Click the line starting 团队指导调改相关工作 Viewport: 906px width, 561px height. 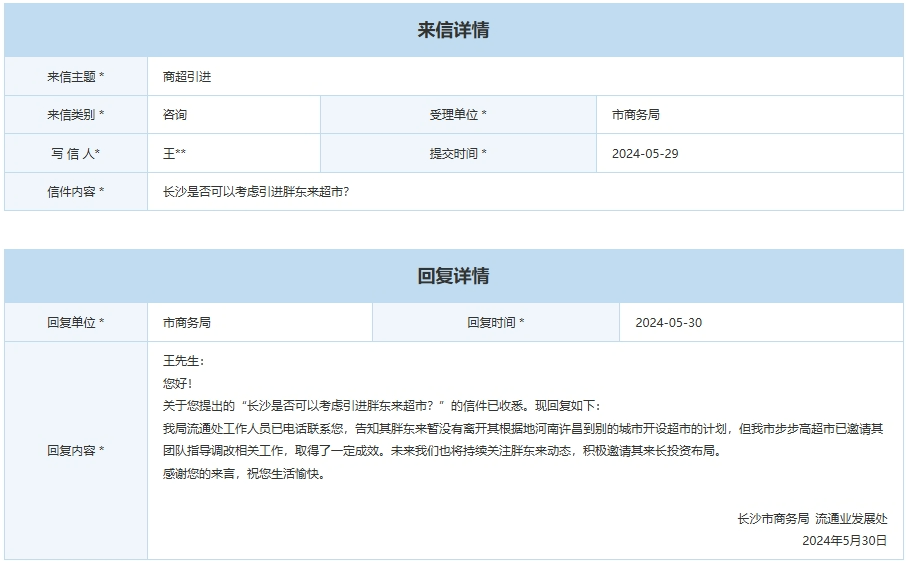[443, 451]
